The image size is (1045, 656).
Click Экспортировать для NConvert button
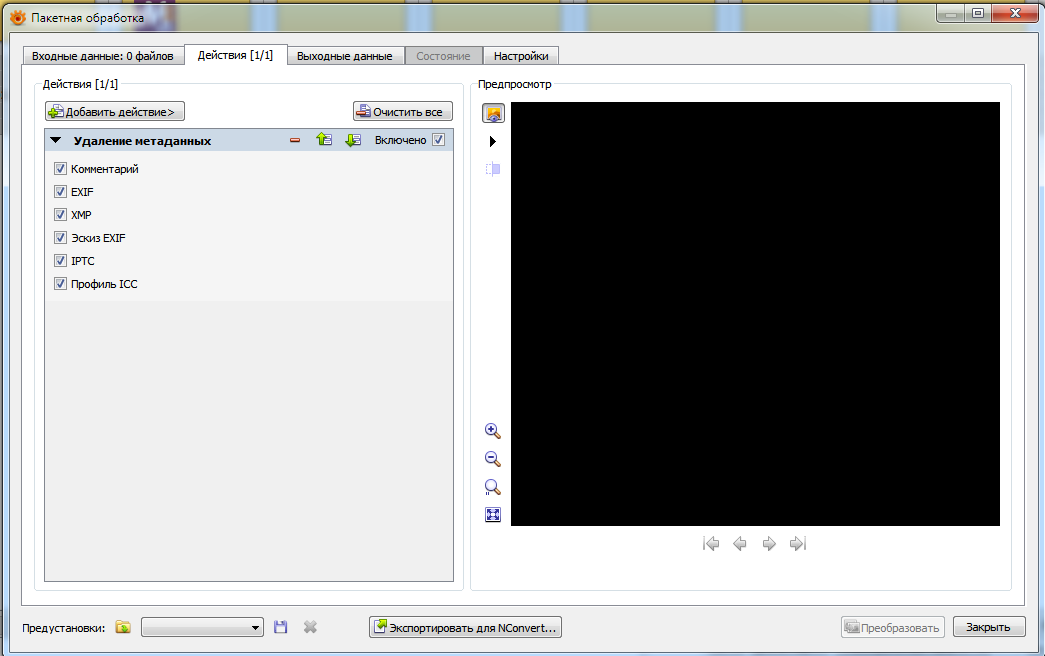click(466, 627)
